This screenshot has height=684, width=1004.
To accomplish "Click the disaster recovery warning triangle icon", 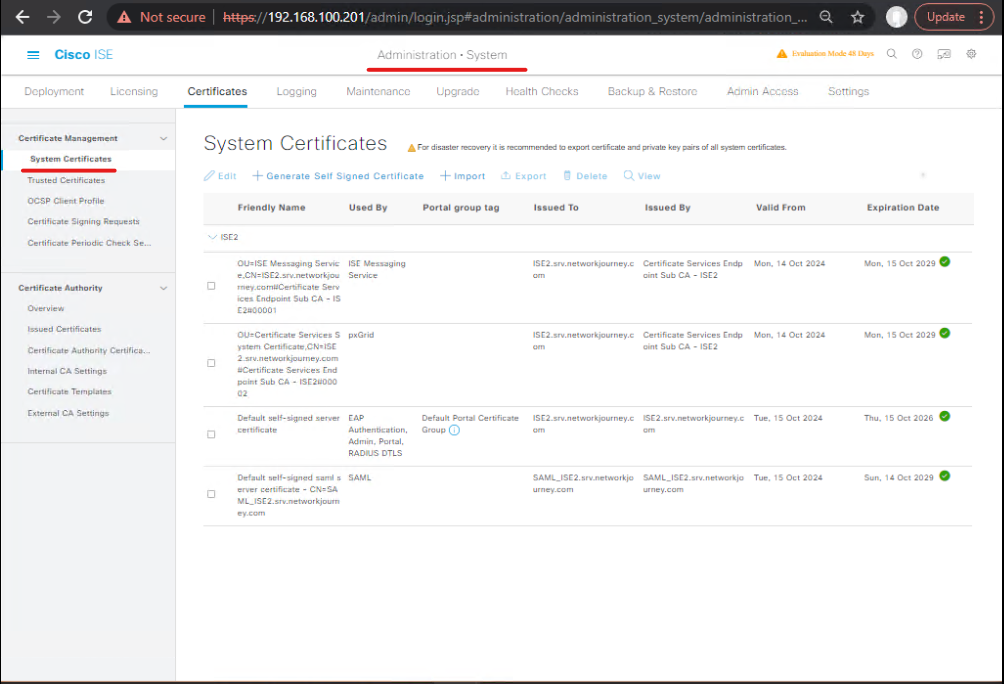I will coord(412,148).
